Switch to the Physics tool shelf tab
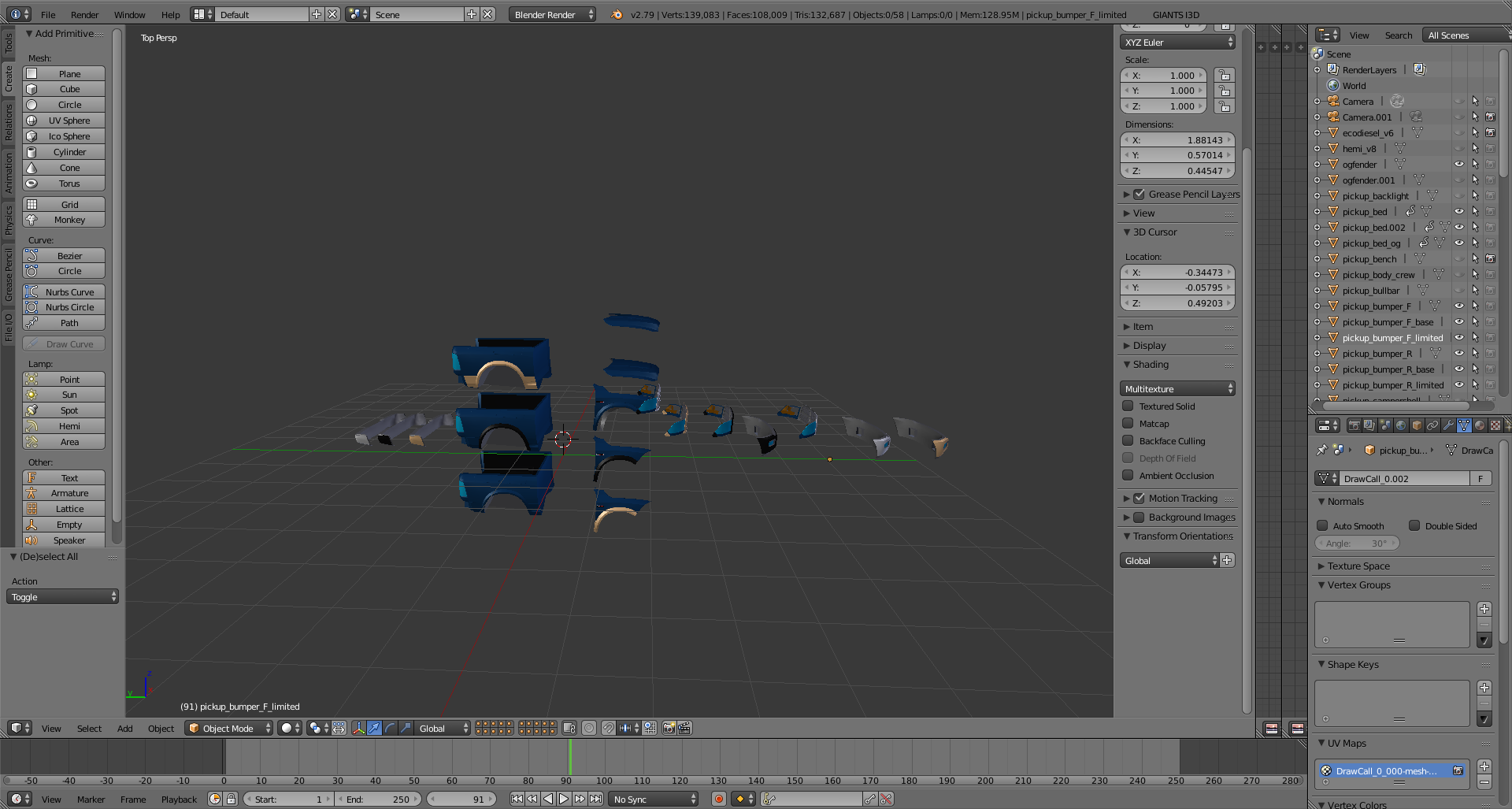The height and width of the screenshot is (809, 1512). (x=9, y=220)
